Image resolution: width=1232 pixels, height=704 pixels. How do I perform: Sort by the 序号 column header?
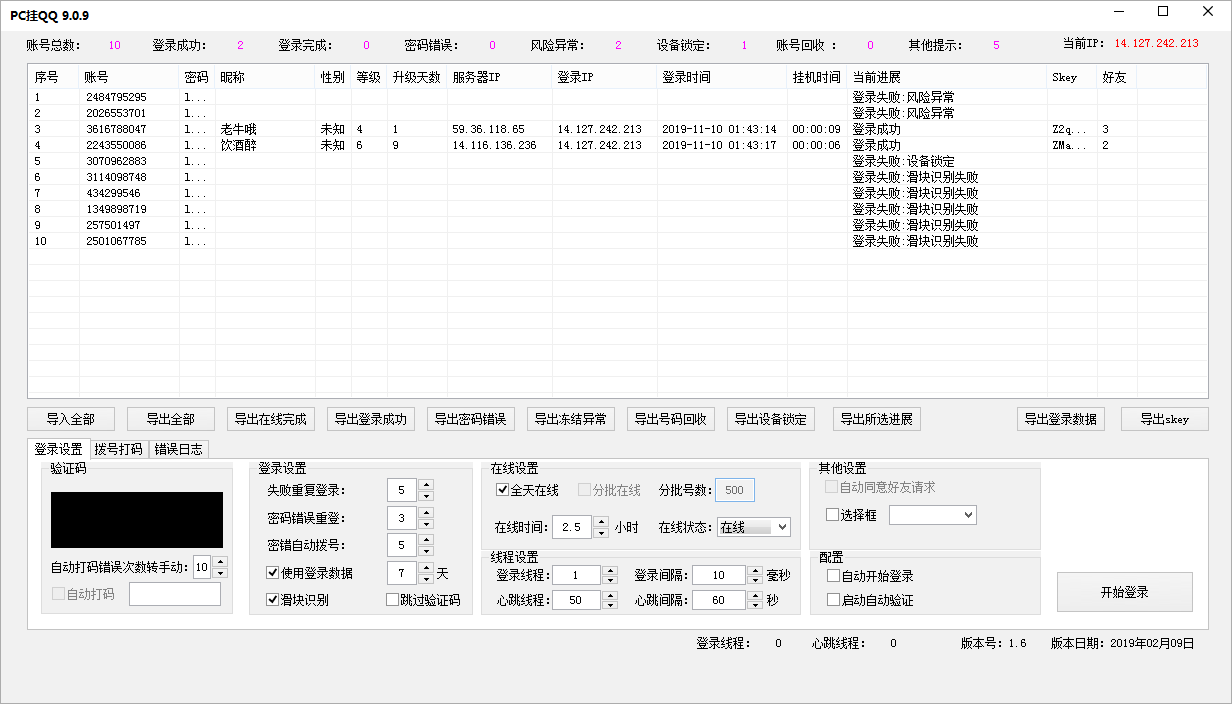[54, 77]
